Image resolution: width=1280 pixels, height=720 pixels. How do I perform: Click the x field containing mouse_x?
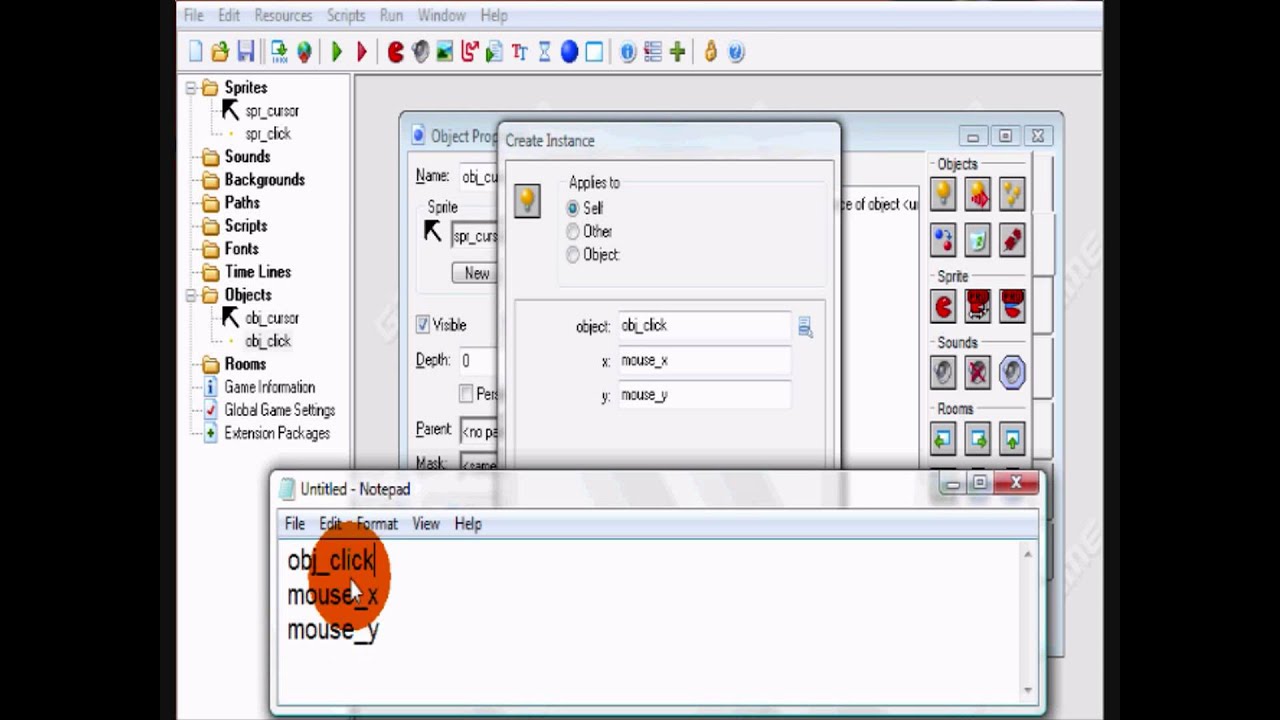(x=705, y=360)
